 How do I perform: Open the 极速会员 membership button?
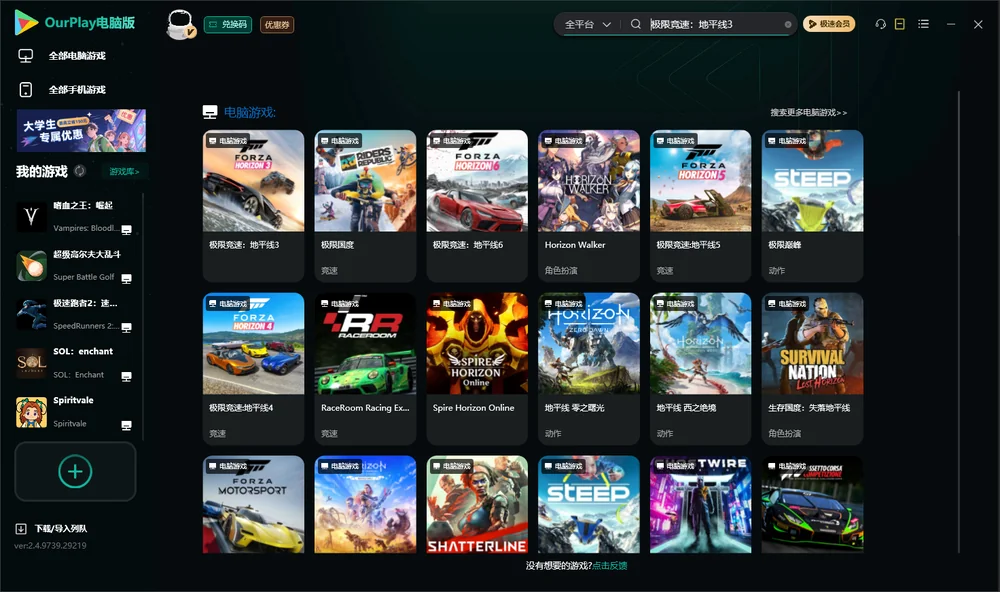click(829, 24)
